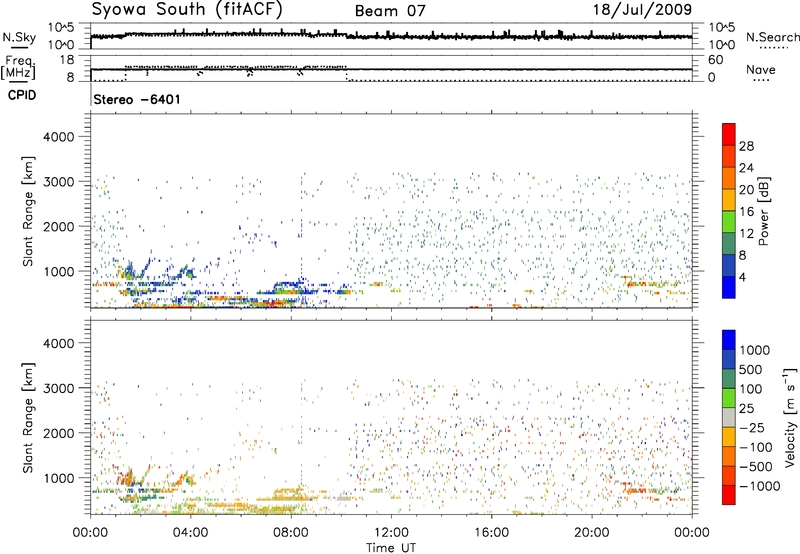800x554 pixels.
Task: Select the 'CPID' label
Action: click(22, 95)
